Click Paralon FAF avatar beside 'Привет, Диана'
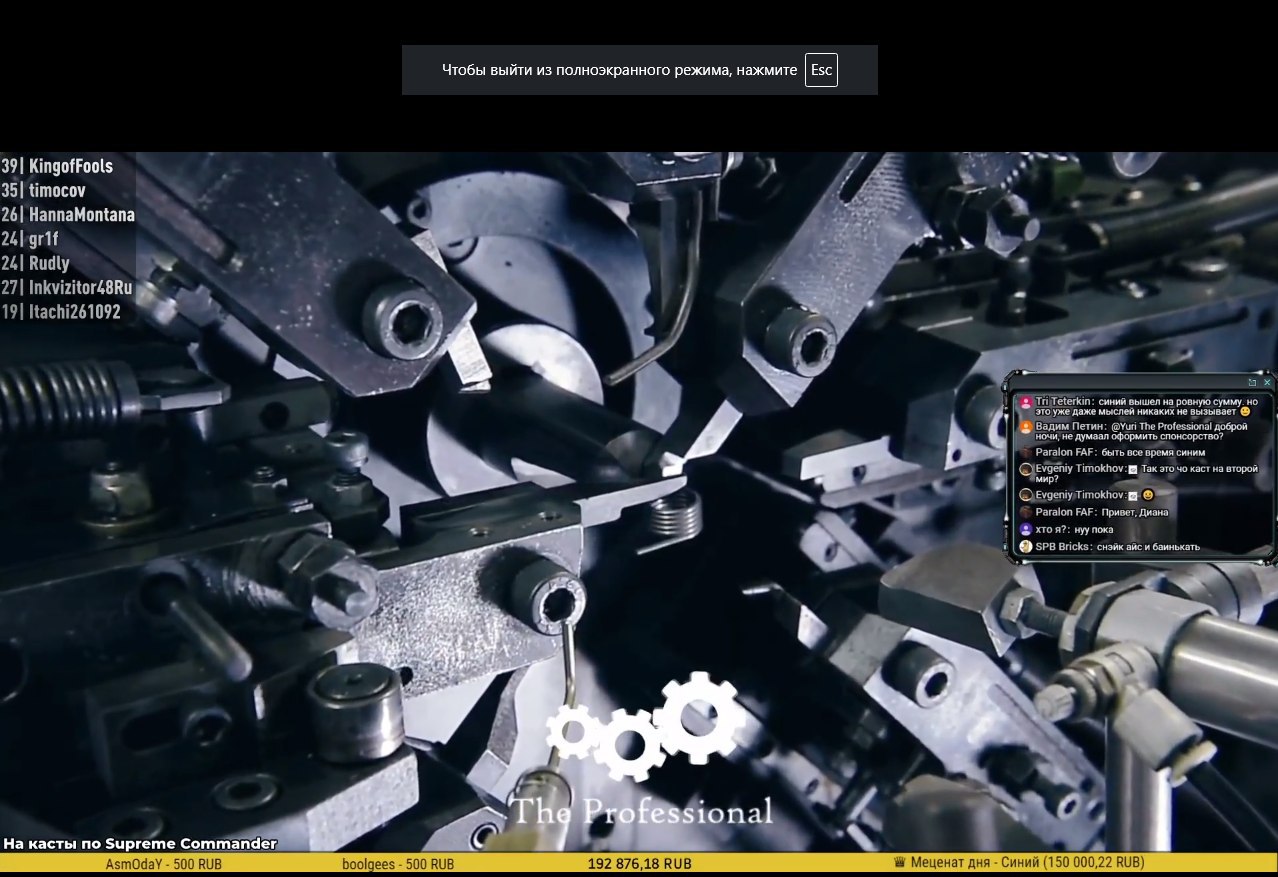 point(1025,512)
